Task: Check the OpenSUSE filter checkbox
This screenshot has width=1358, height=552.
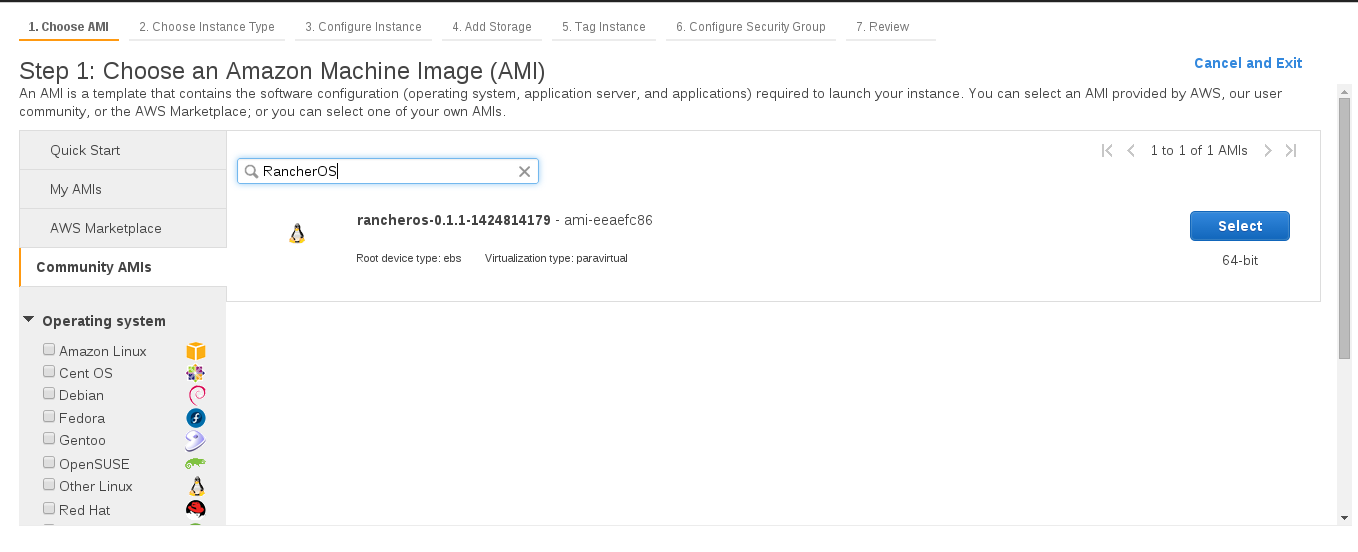Action: pyautogui.click(x=49, y=463)
